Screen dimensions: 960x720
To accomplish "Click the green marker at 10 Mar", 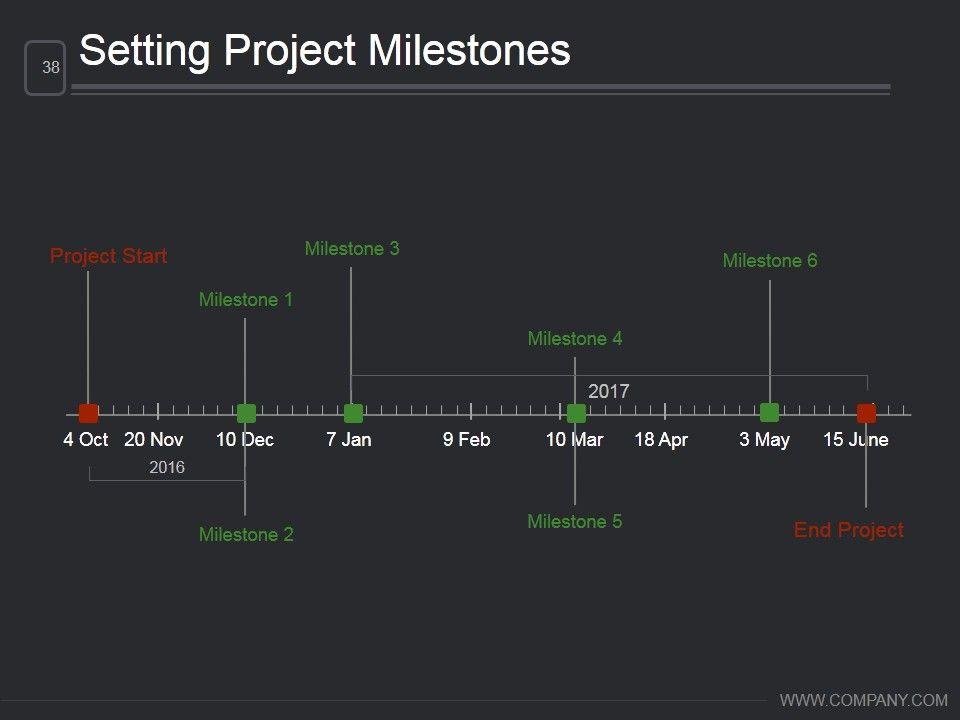I will 576,413.
